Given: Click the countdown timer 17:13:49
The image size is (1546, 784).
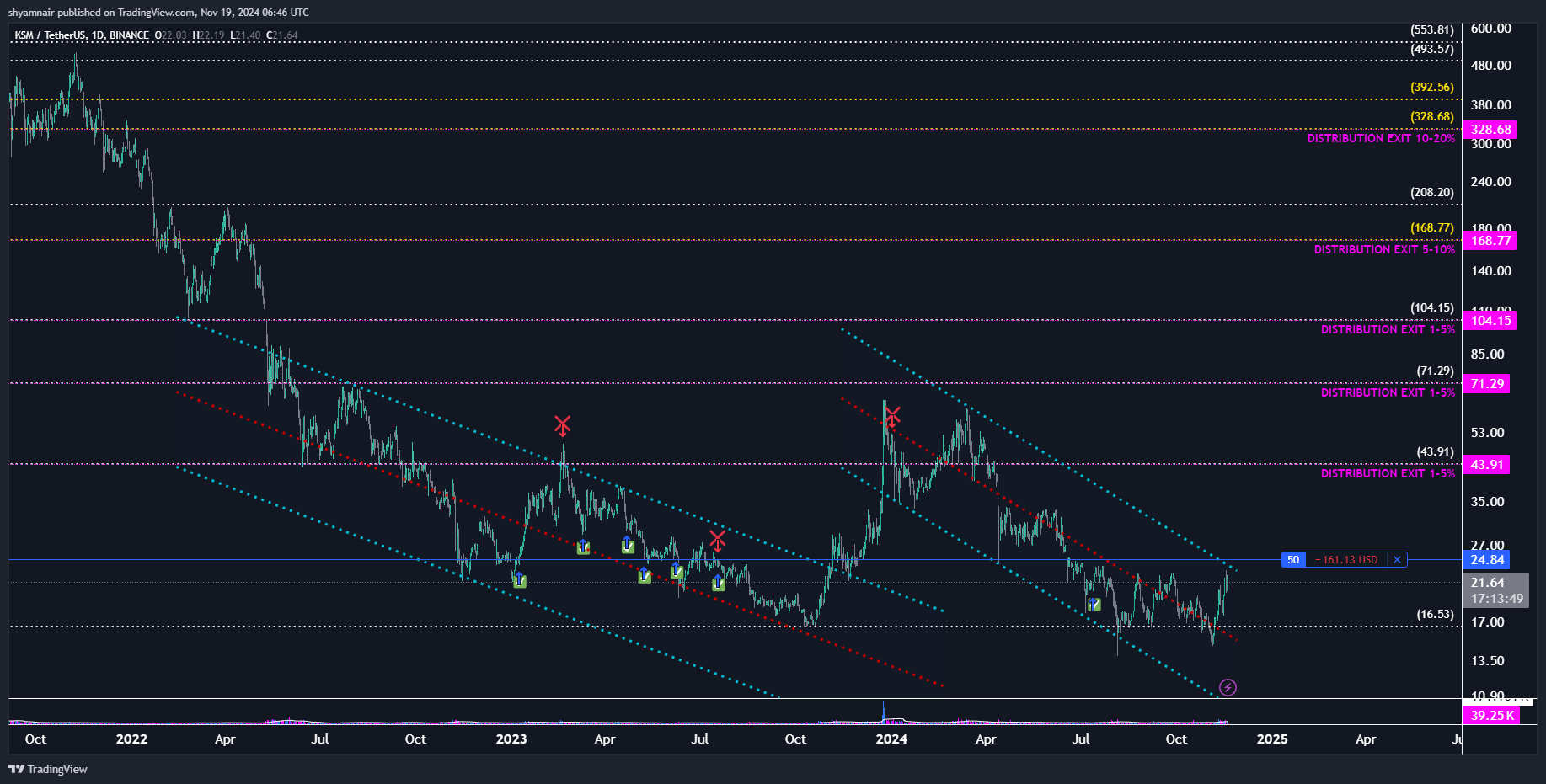Looking at the screenshot, I should coord(1497,600).
